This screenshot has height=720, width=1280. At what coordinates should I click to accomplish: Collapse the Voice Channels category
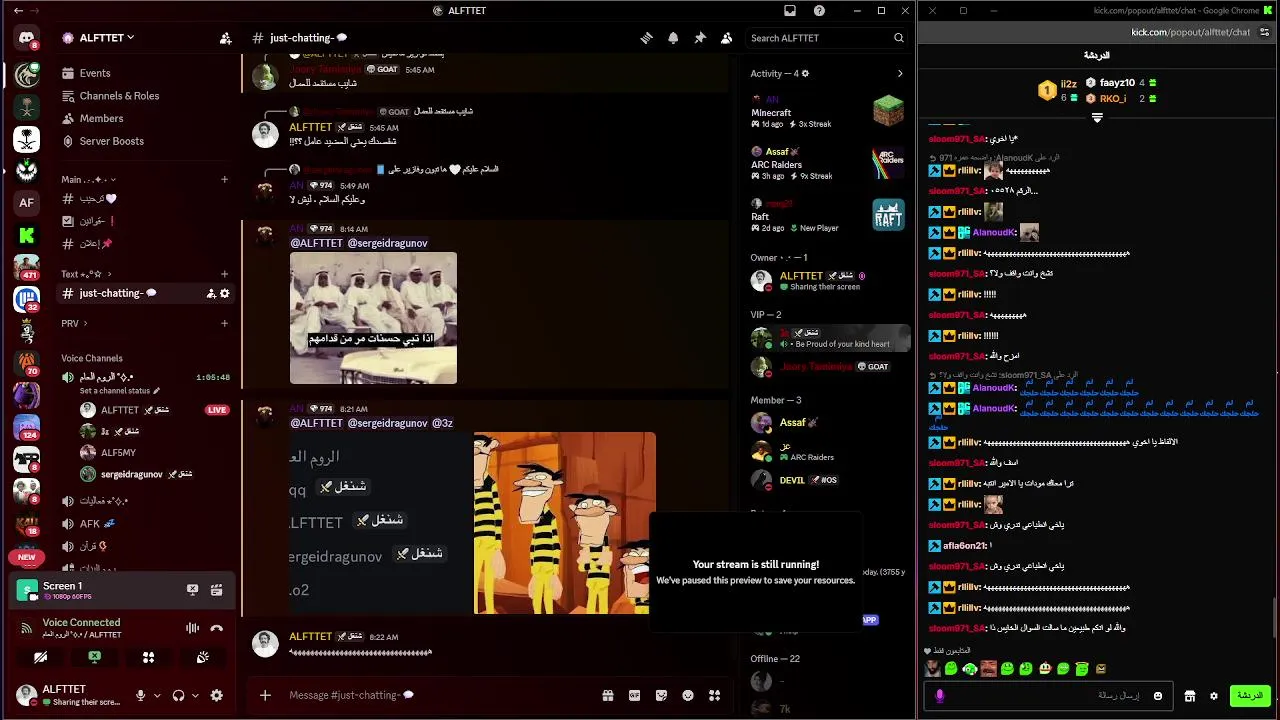pos(92,358)
